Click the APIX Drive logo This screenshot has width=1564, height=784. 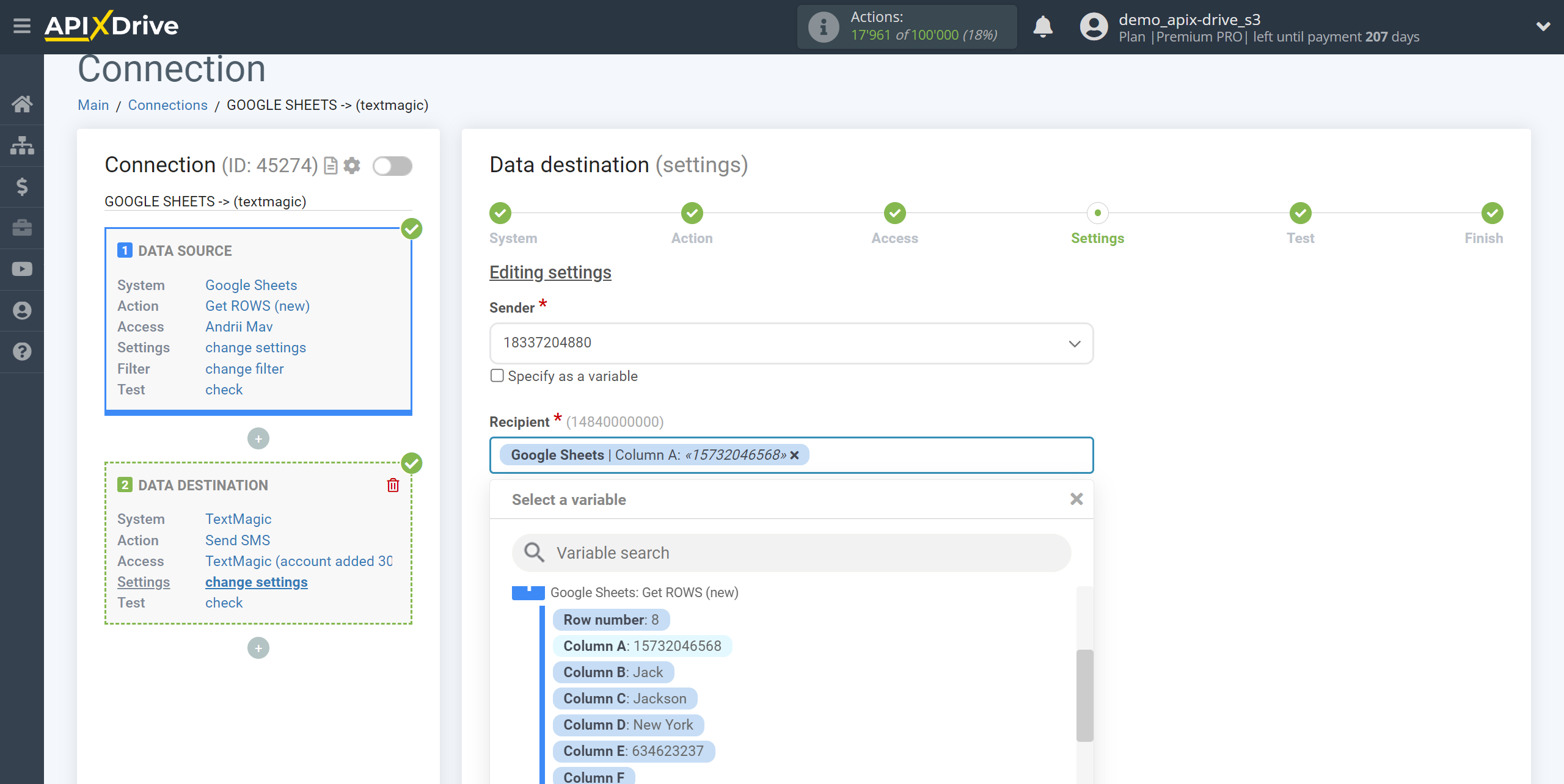pyautogui.click(x=111, y=26)
